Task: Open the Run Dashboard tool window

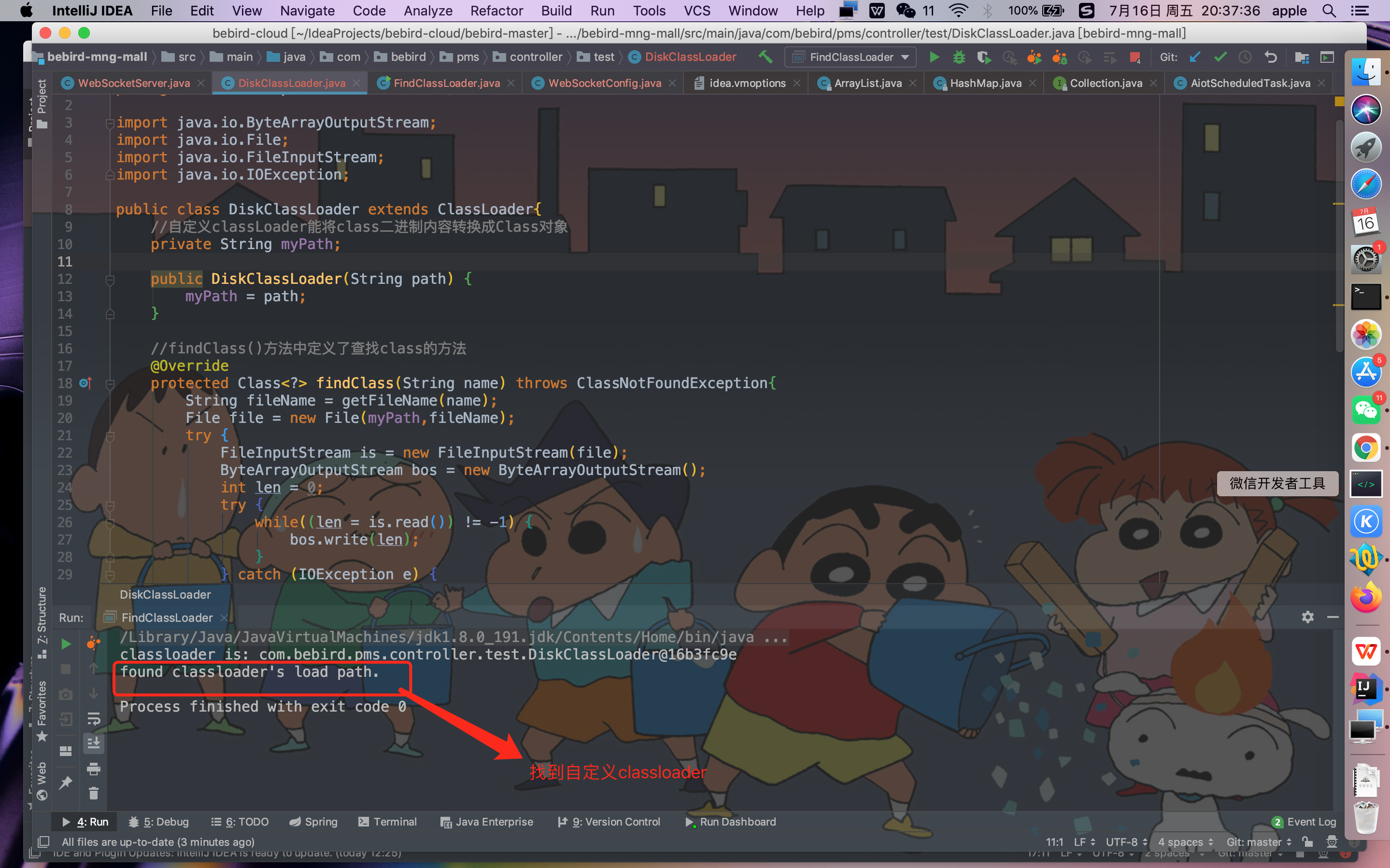Action: pos(730,822)
